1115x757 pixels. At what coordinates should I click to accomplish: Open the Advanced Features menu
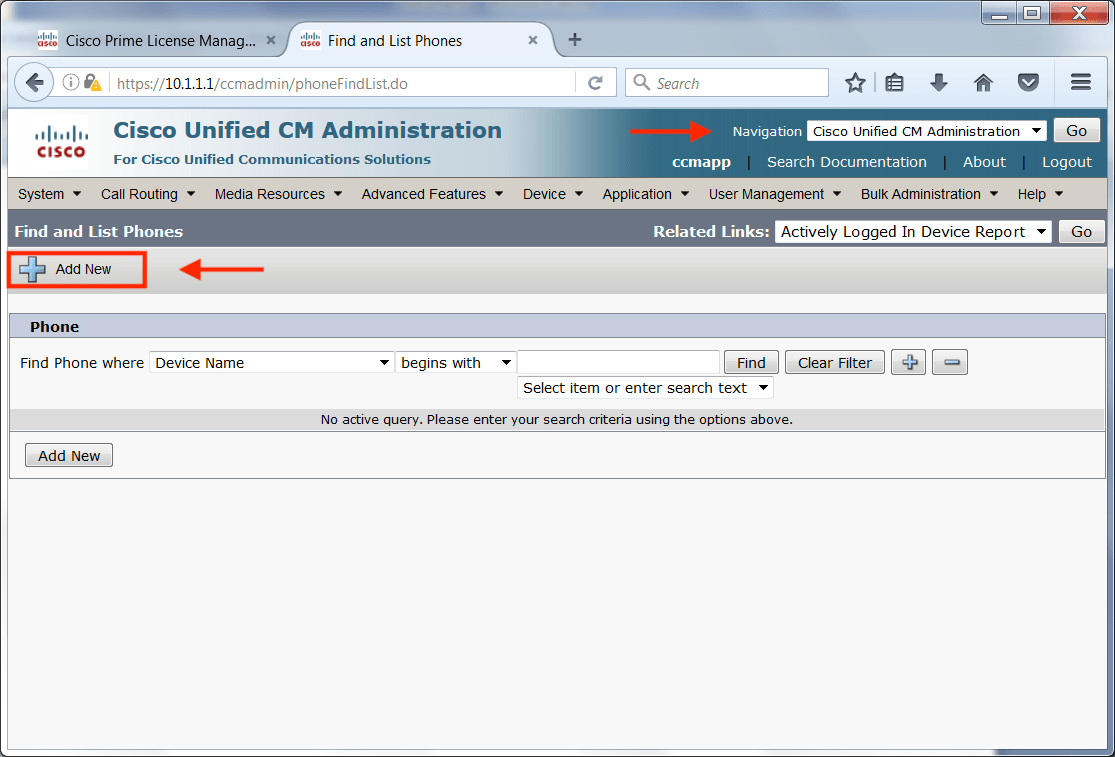coord(432,194)
